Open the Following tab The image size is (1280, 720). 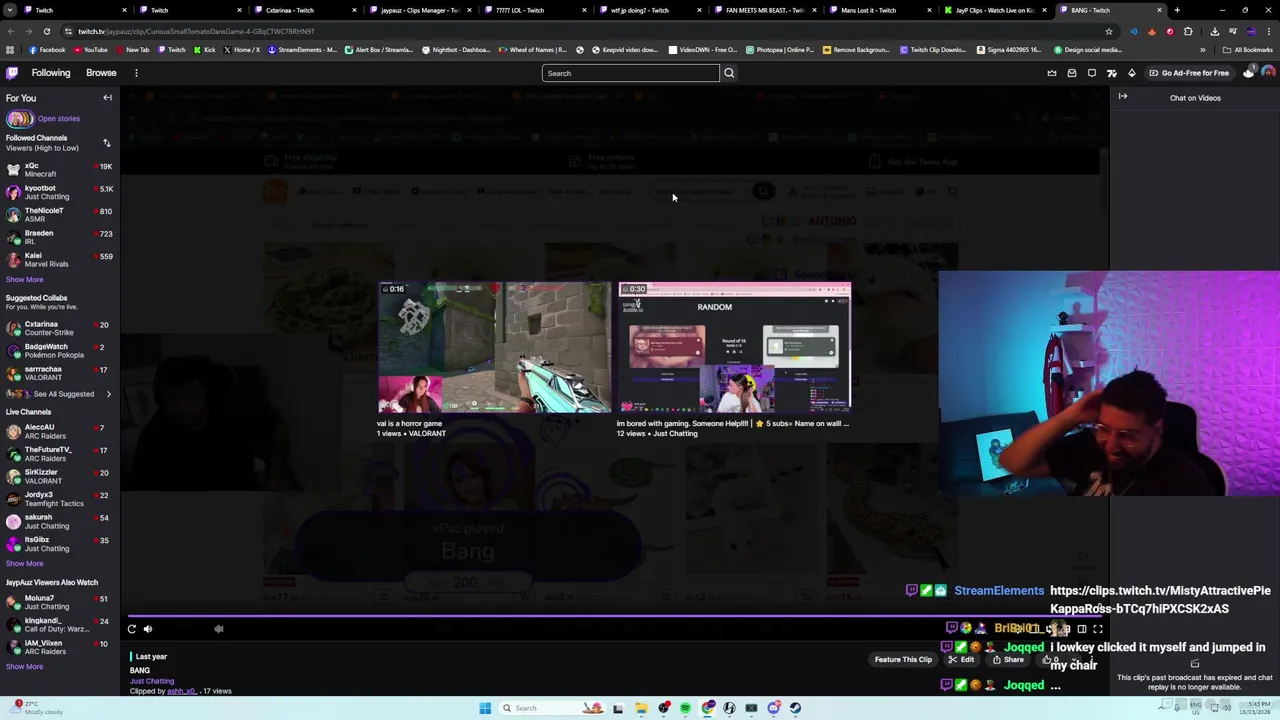point(51,73)
